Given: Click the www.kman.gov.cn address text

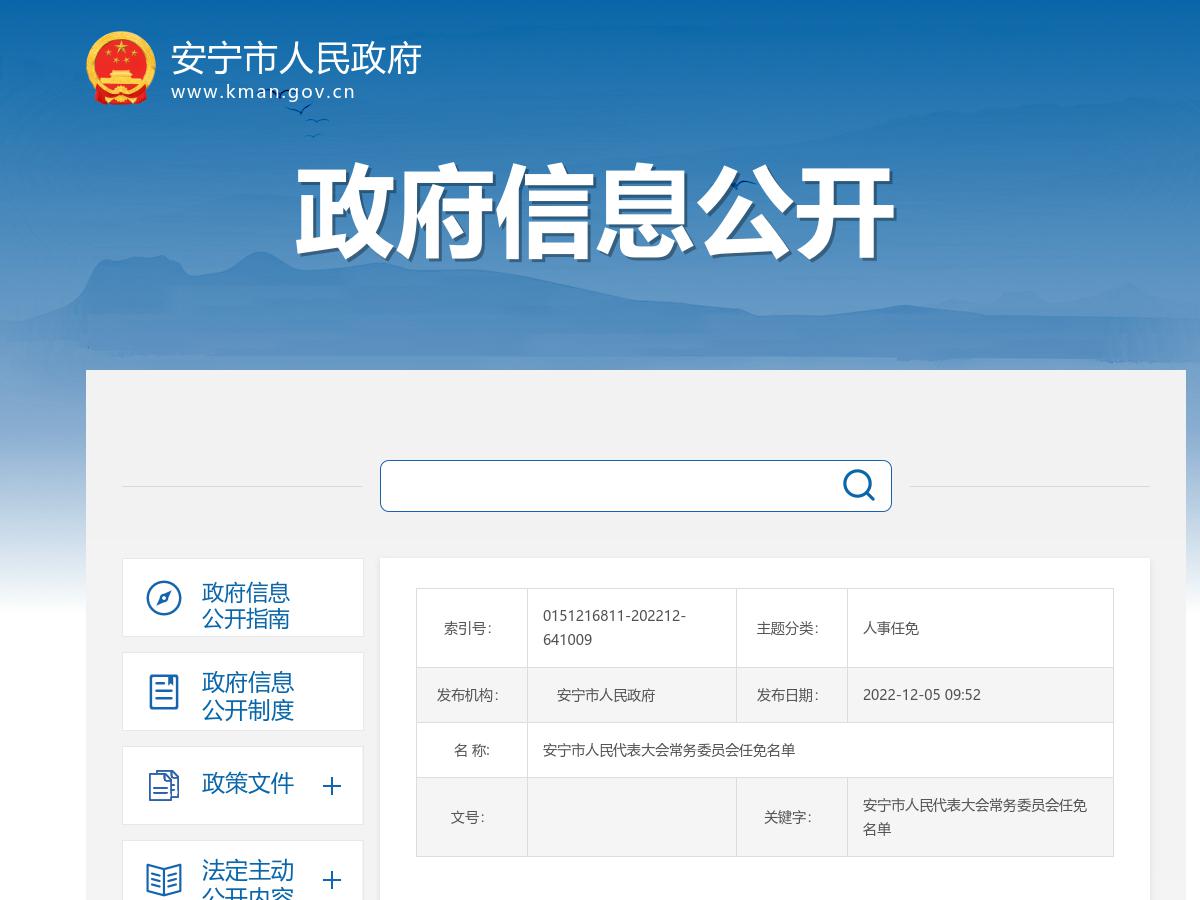Looking at the screenshot, I should (x=263, y=92).
